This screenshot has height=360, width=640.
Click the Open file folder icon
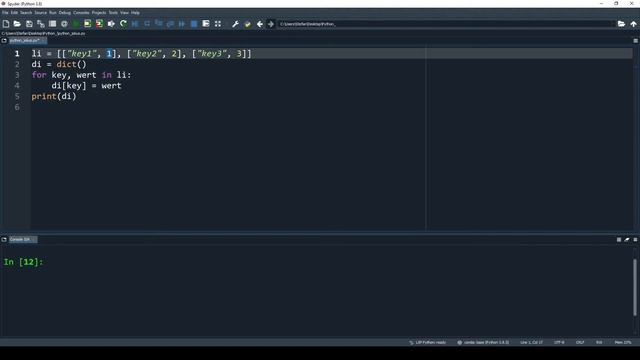point(17,24)
